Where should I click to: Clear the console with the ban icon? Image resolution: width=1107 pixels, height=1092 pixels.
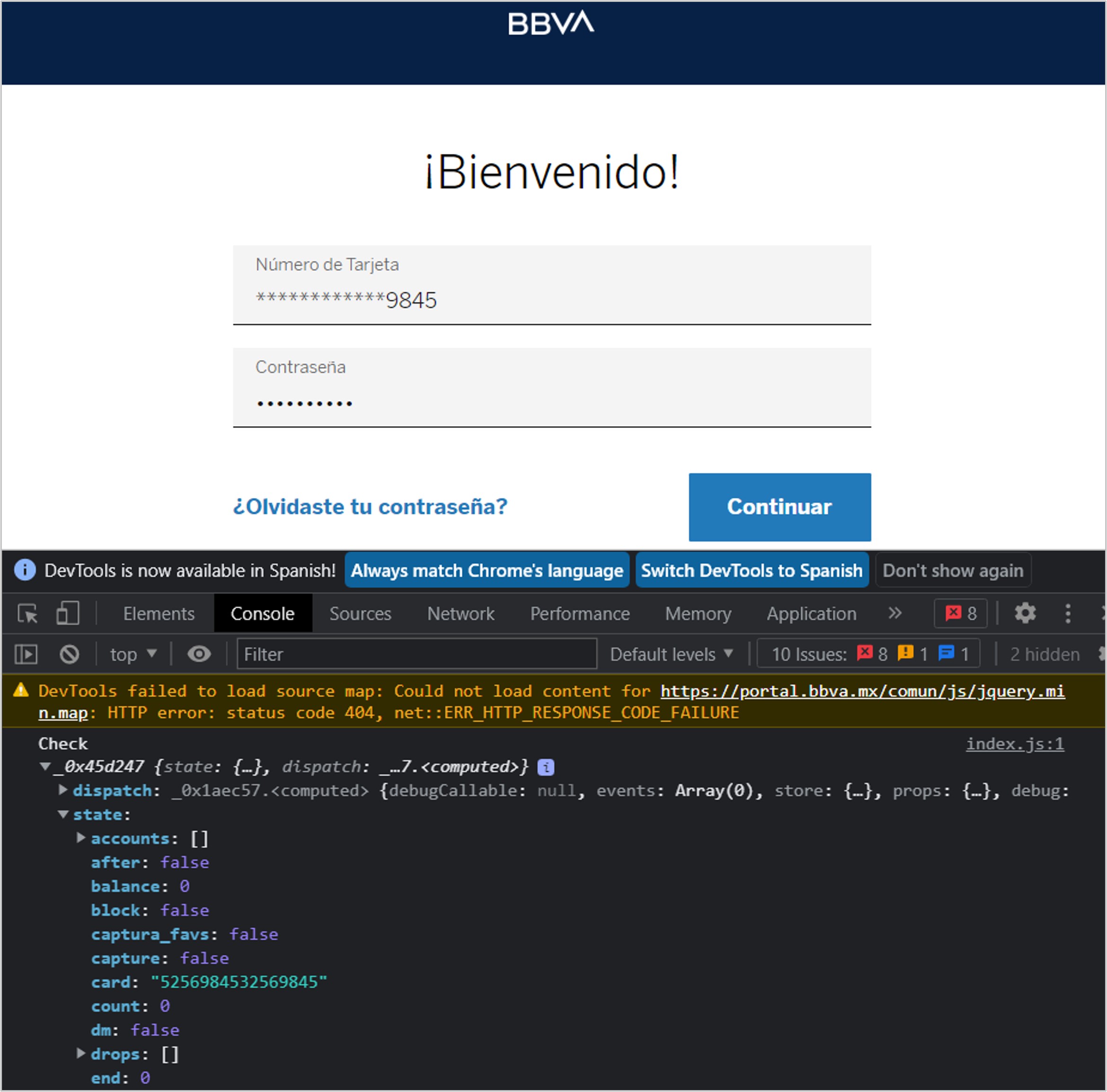[69, 654]
